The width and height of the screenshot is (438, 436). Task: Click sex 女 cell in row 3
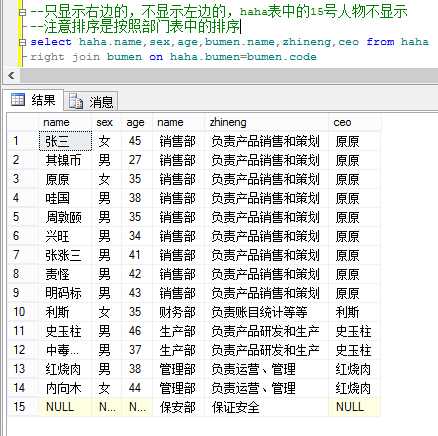tap(107, 179)
